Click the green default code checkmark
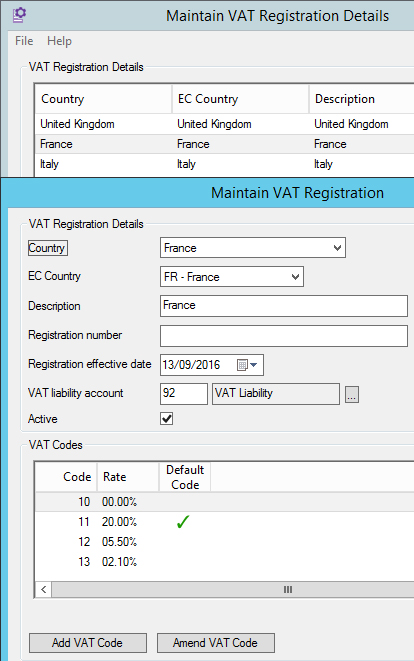Image resolution: width=414 pixels, height=661 pixels. 183,522
